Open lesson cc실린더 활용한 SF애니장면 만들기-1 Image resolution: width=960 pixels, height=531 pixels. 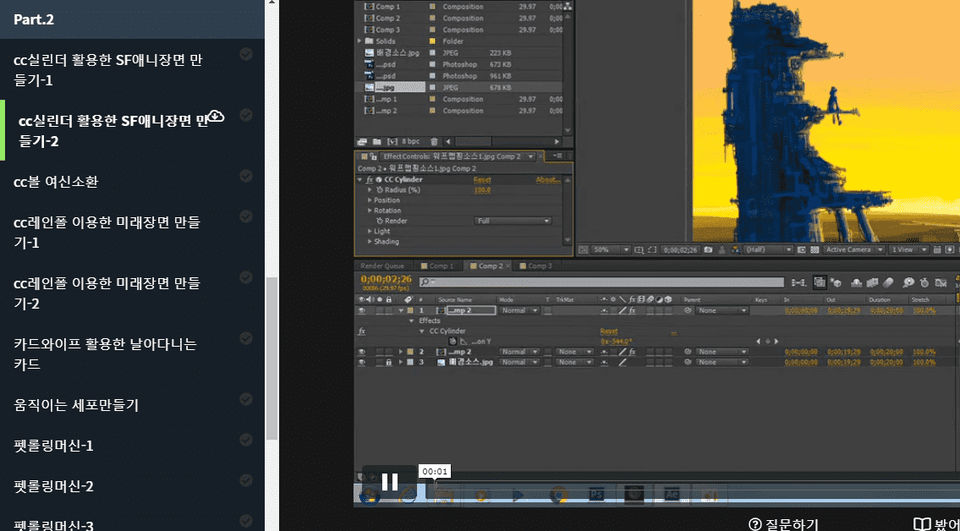coord(108,70)
